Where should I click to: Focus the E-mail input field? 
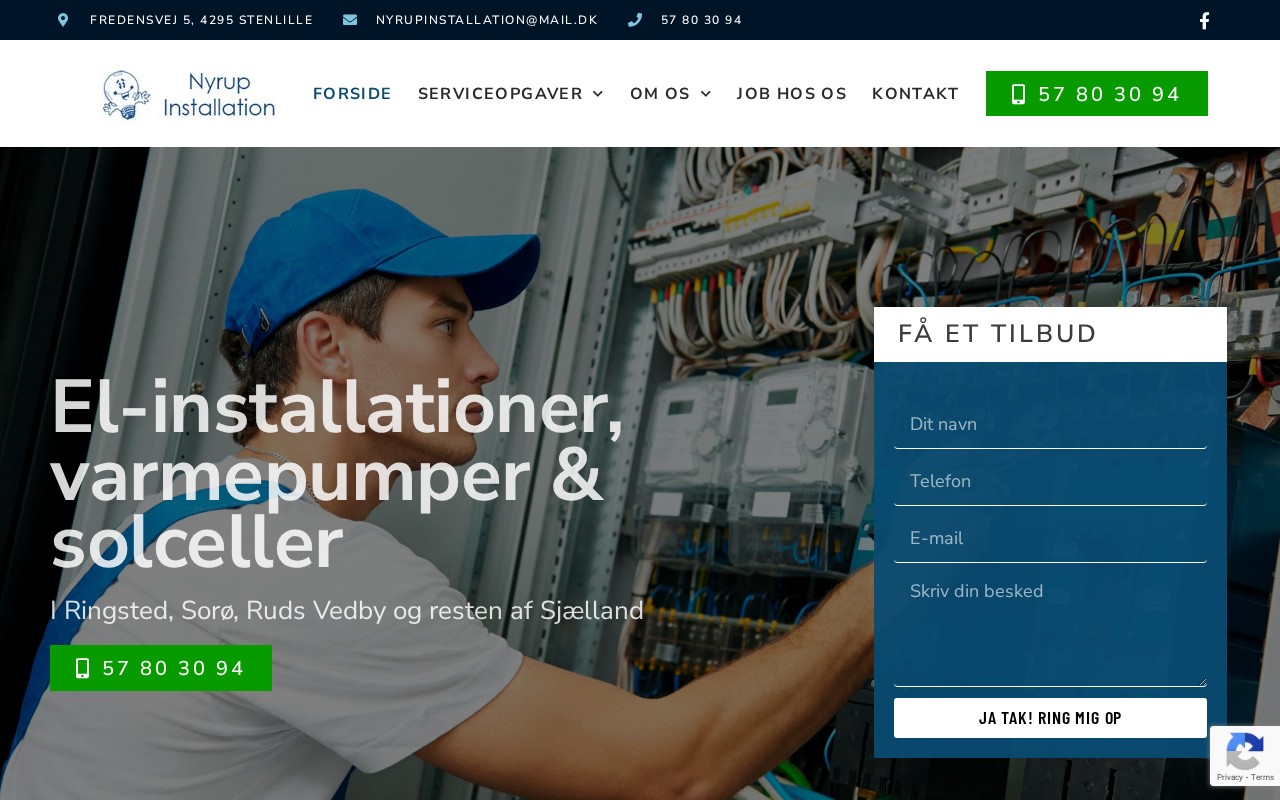pos(1050,539)
